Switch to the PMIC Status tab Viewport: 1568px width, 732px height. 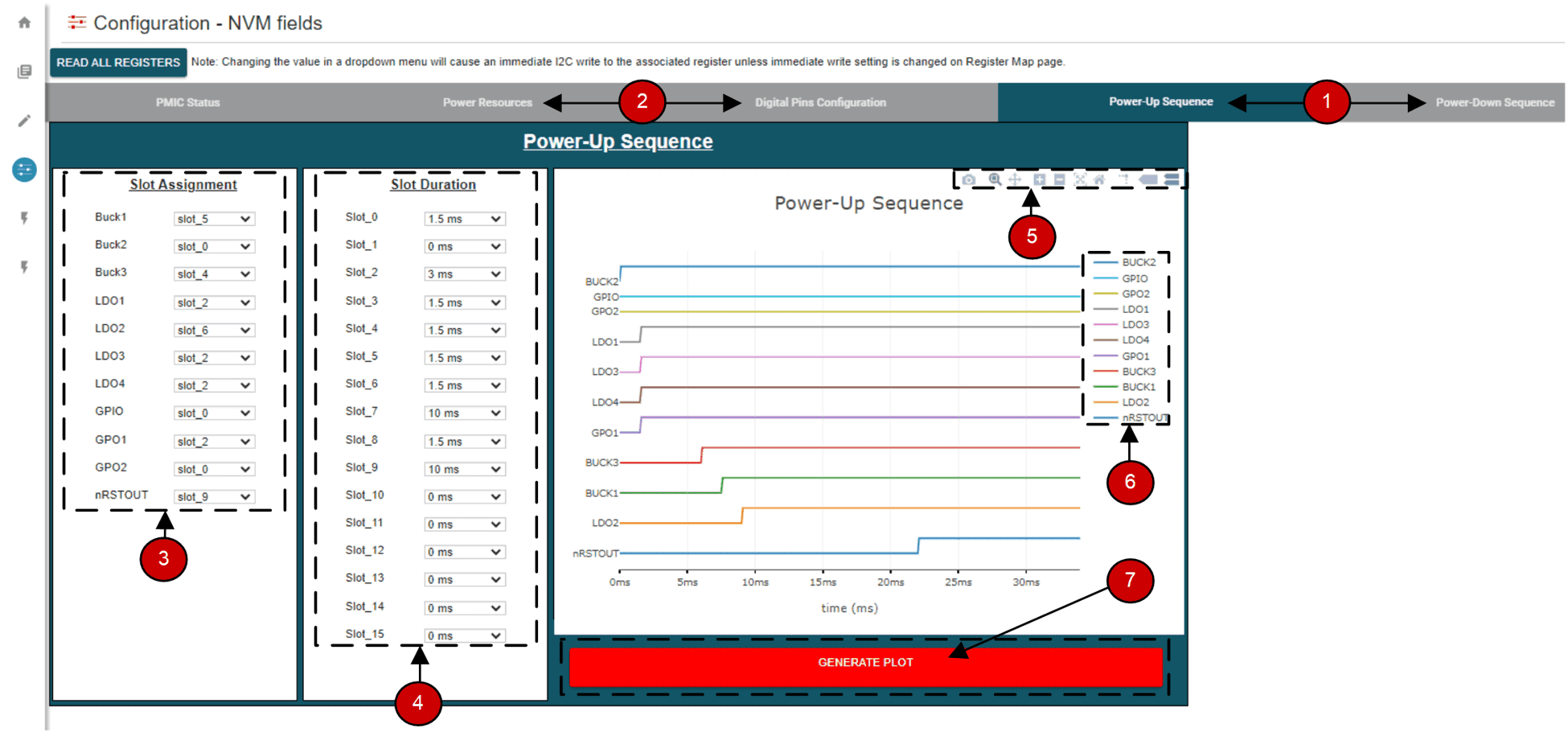pos(187,103)
